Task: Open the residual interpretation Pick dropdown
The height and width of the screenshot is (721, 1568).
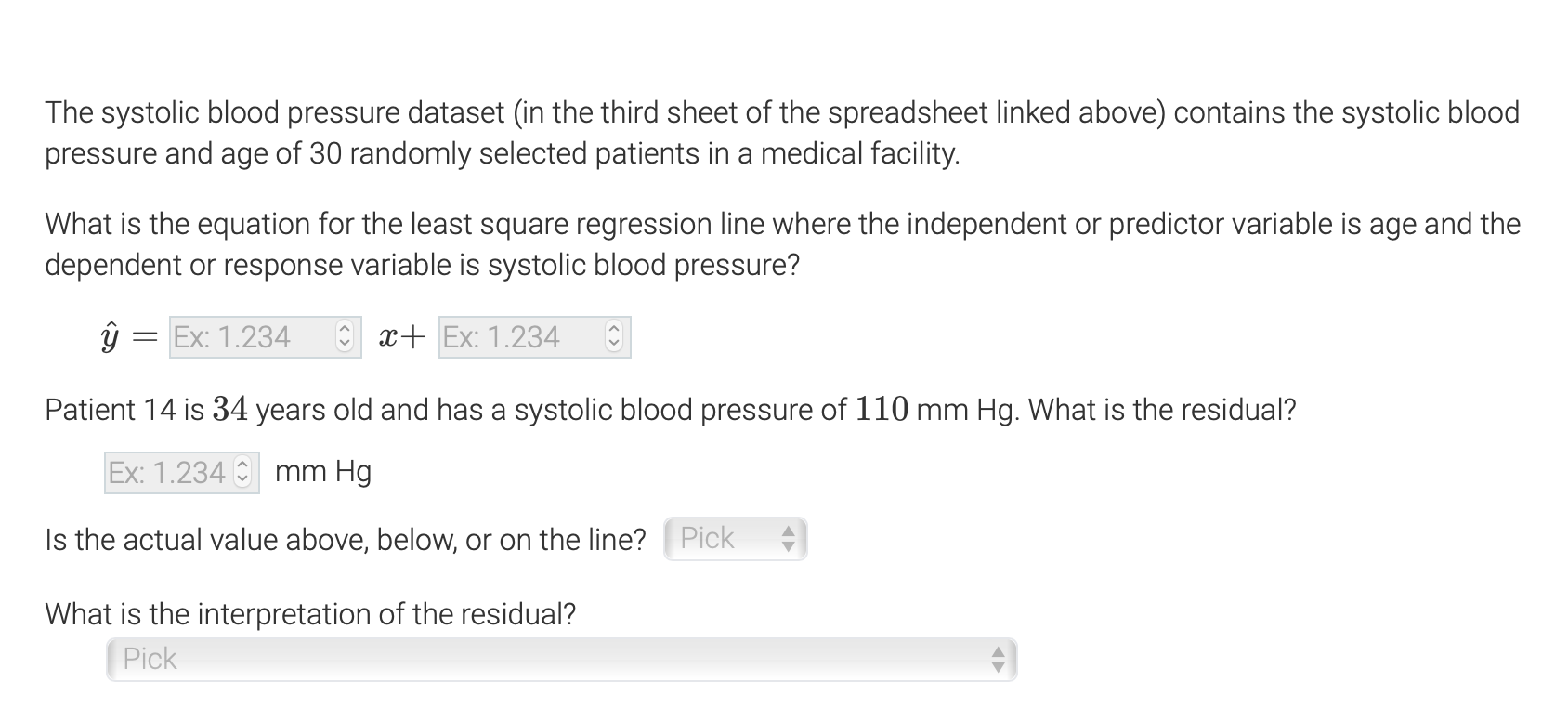Action: 548,660
